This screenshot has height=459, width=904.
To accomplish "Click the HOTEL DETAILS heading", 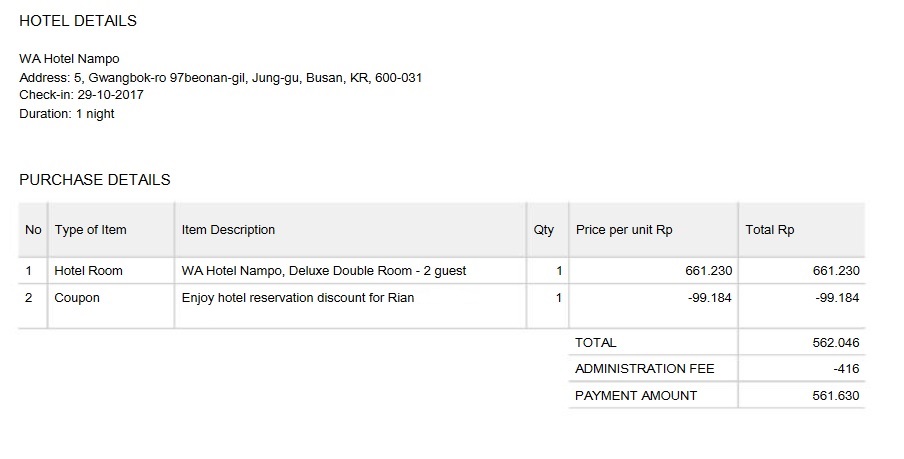I will (78, 21).
